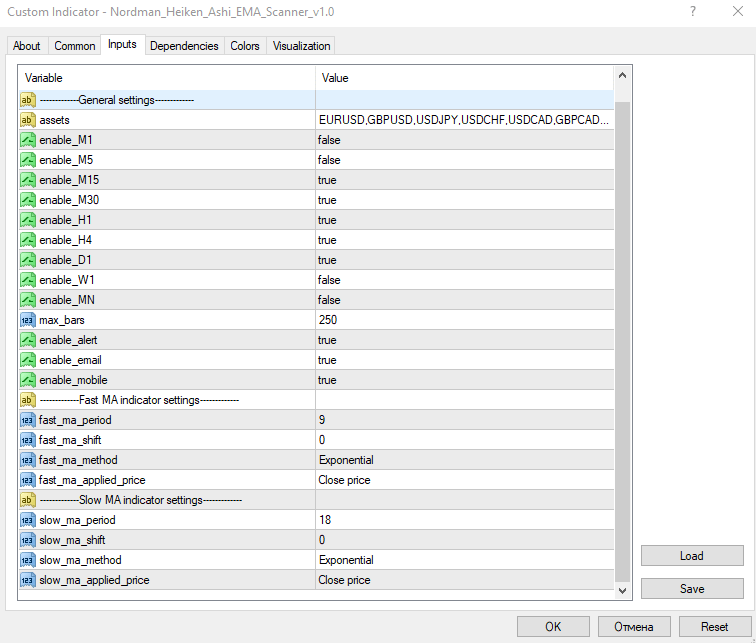Viewport: 756px width, 643px height.
Task: Click the scrollbar up arrow
Action: (x=622, y=75)
